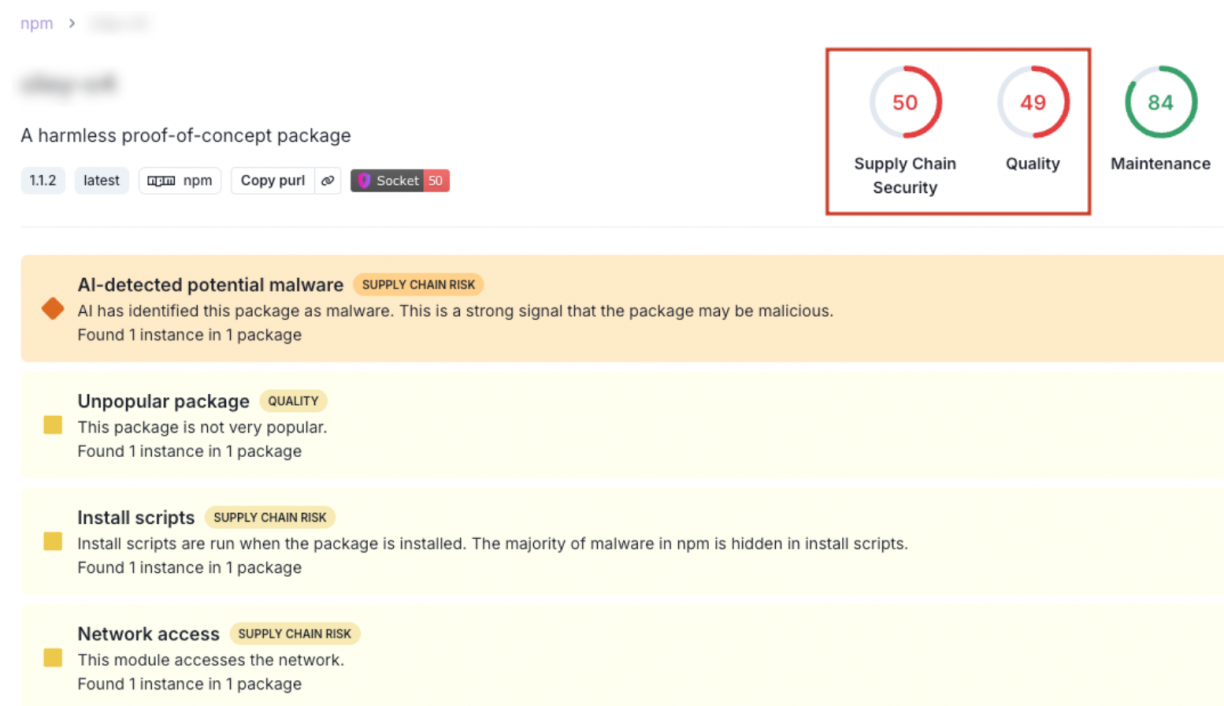This screenshot has width=1224, height=706.
Task: Click the link icon beside Copy purl
Action: (327, 181)
